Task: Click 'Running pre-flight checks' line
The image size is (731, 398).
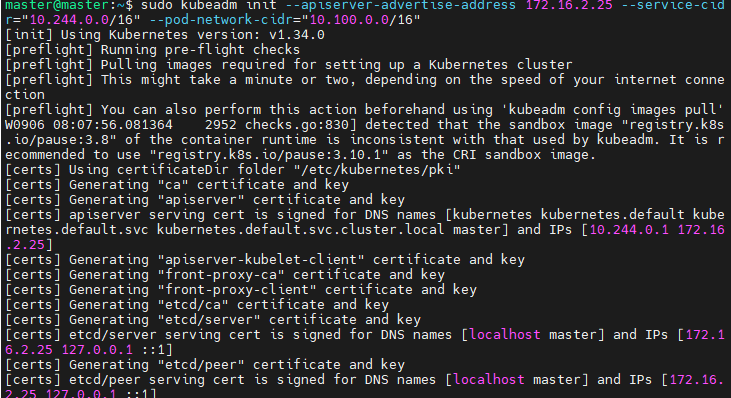Action: click(x=200, y=50)
